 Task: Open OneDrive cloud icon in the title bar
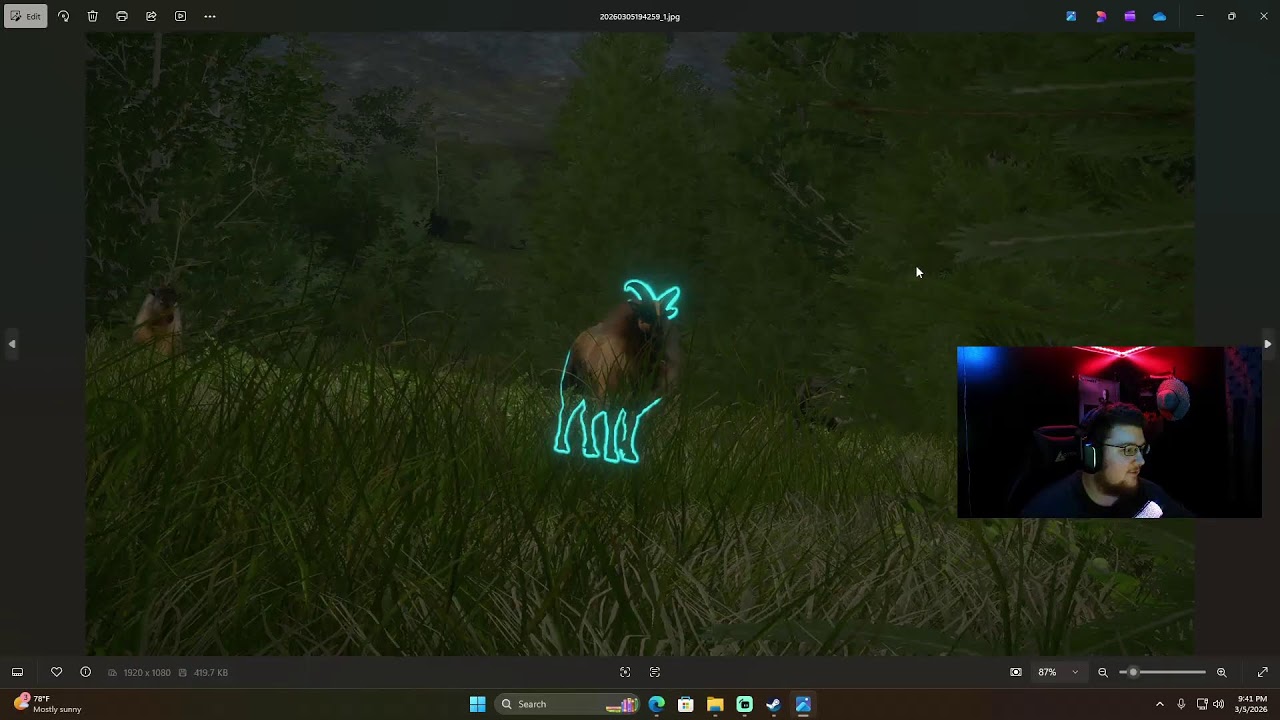tap(1159, 16)
